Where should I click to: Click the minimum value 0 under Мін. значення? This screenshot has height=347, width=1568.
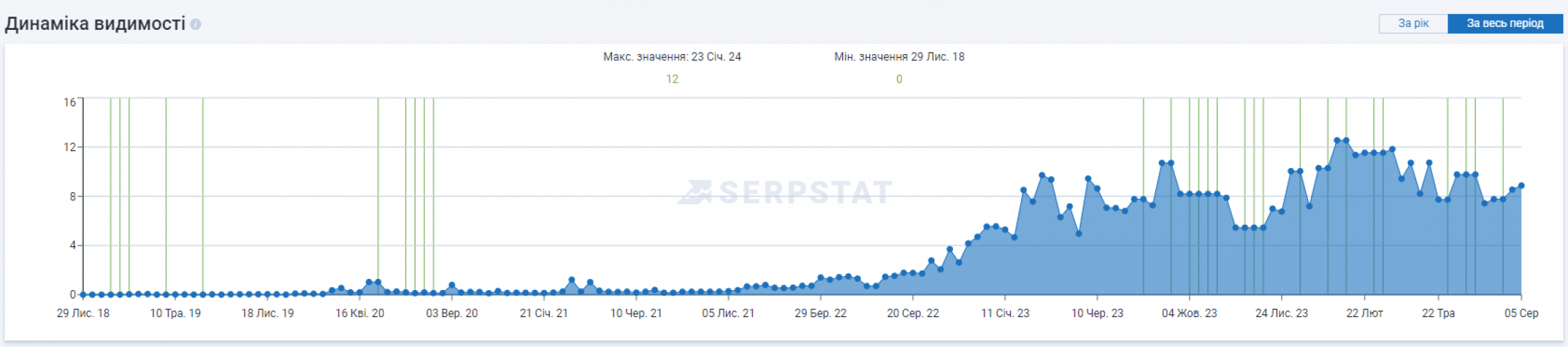click(x=899, y=79)
